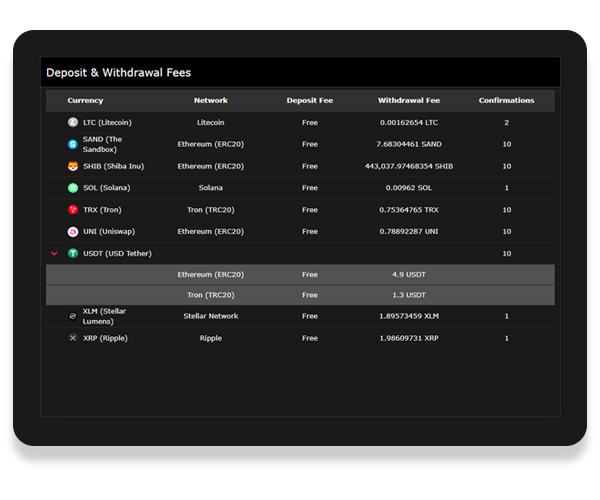Click the Shiba Inu dog icon
The height and width of the screenshot is (500, 600).
click(x=73, y=166)
